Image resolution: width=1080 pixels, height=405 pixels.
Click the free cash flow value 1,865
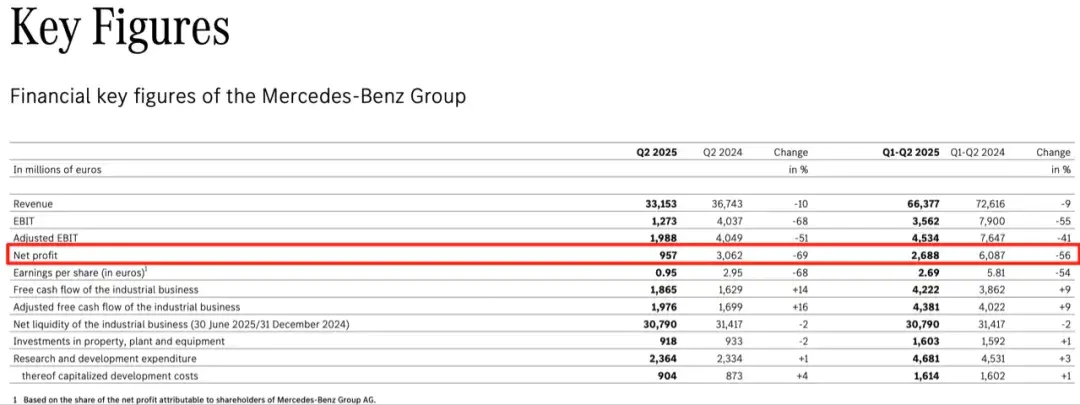tap(662, 289)
